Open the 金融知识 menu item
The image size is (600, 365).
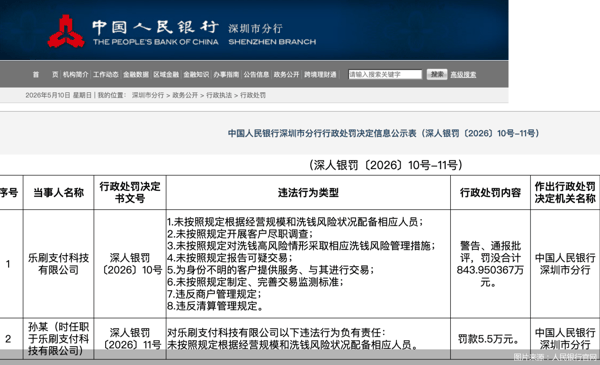[196, 74]
